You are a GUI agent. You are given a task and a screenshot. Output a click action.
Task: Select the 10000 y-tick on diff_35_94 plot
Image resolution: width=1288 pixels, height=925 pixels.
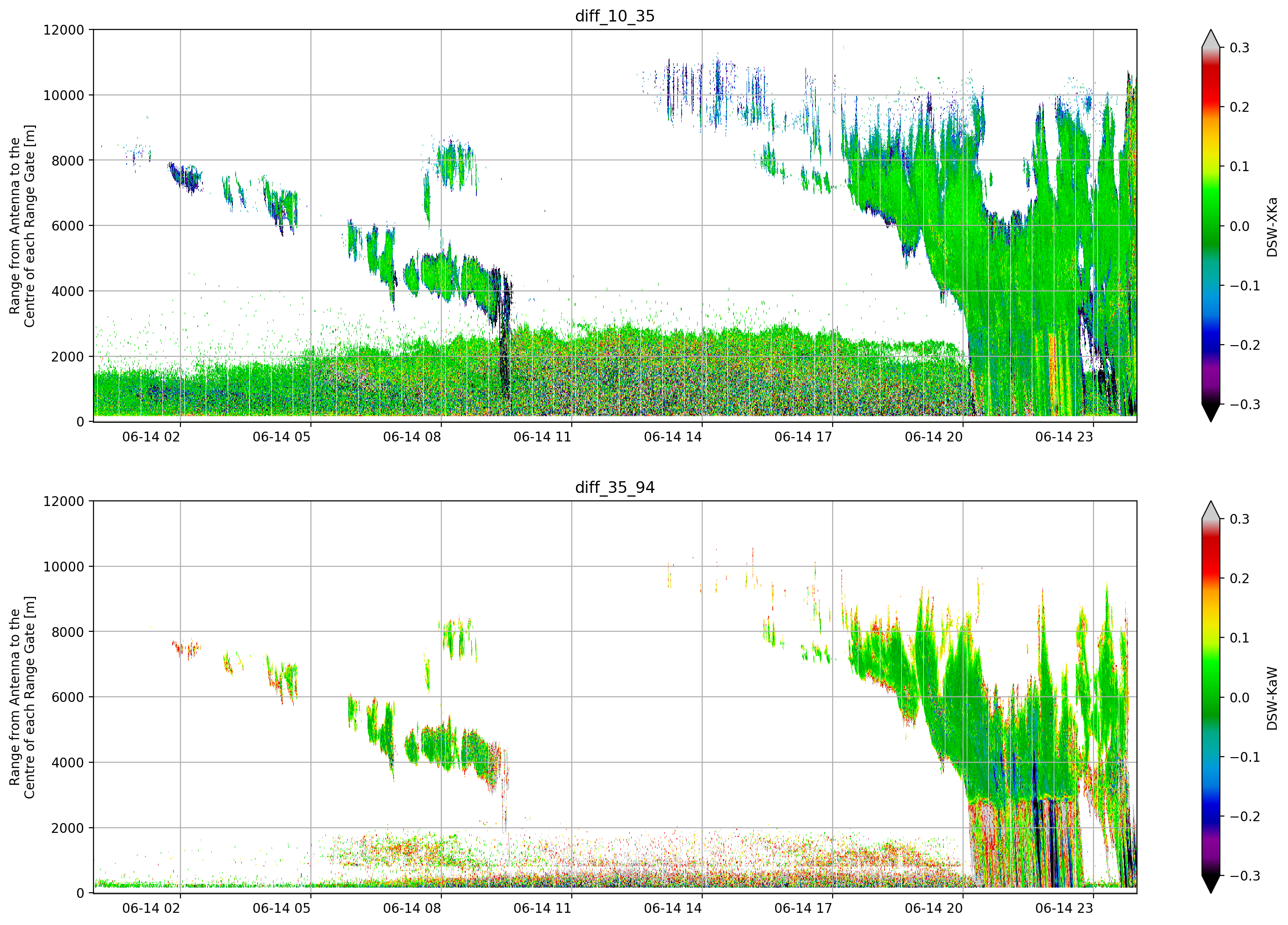point(64,566)
